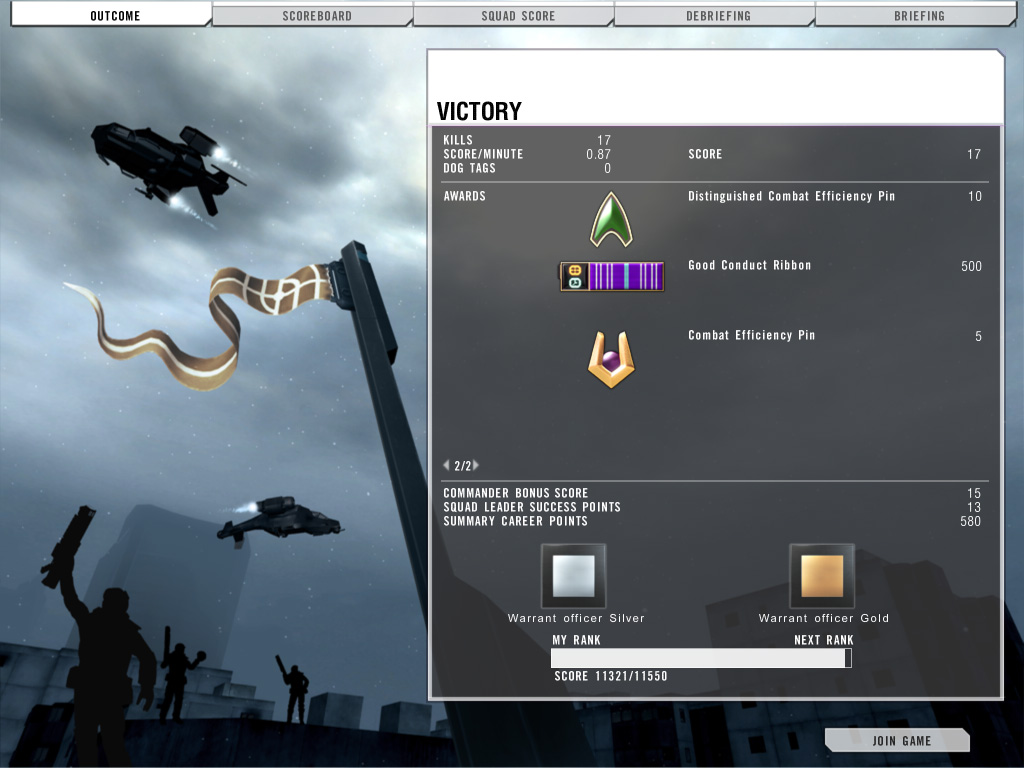Go to previous awards page arrow
Viewport: 1024px width, 768px height.
pos(446,465)
